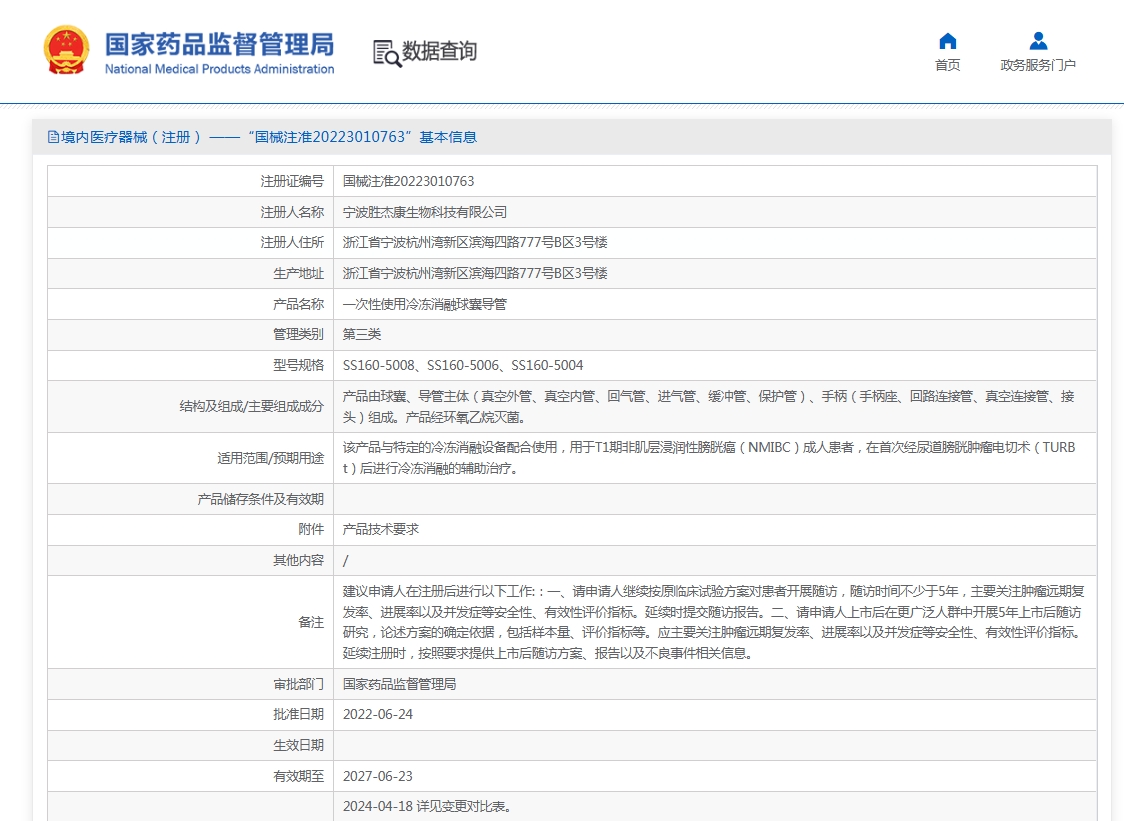Screen dimensions: 1124x821
Task: Click the 有效期至 row label
Action: click(x=298, y=776)
